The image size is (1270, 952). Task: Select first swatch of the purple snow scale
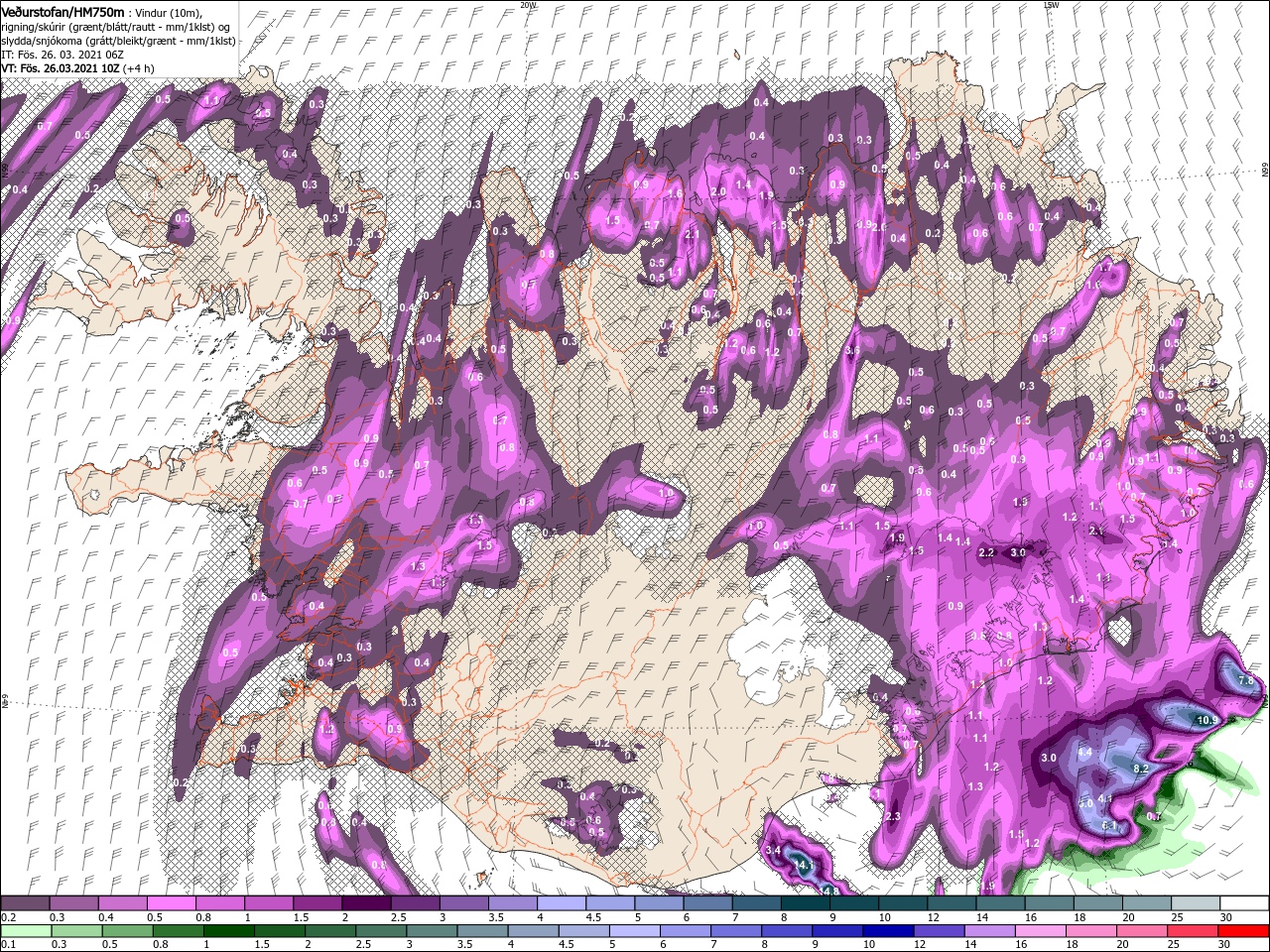click(x=25, y=903)
